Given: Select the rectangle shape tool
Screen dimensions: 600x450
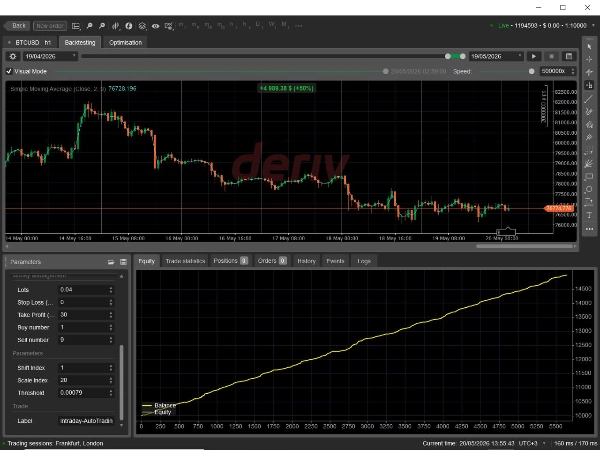Looking at the screenshot, I should point(589,176).
